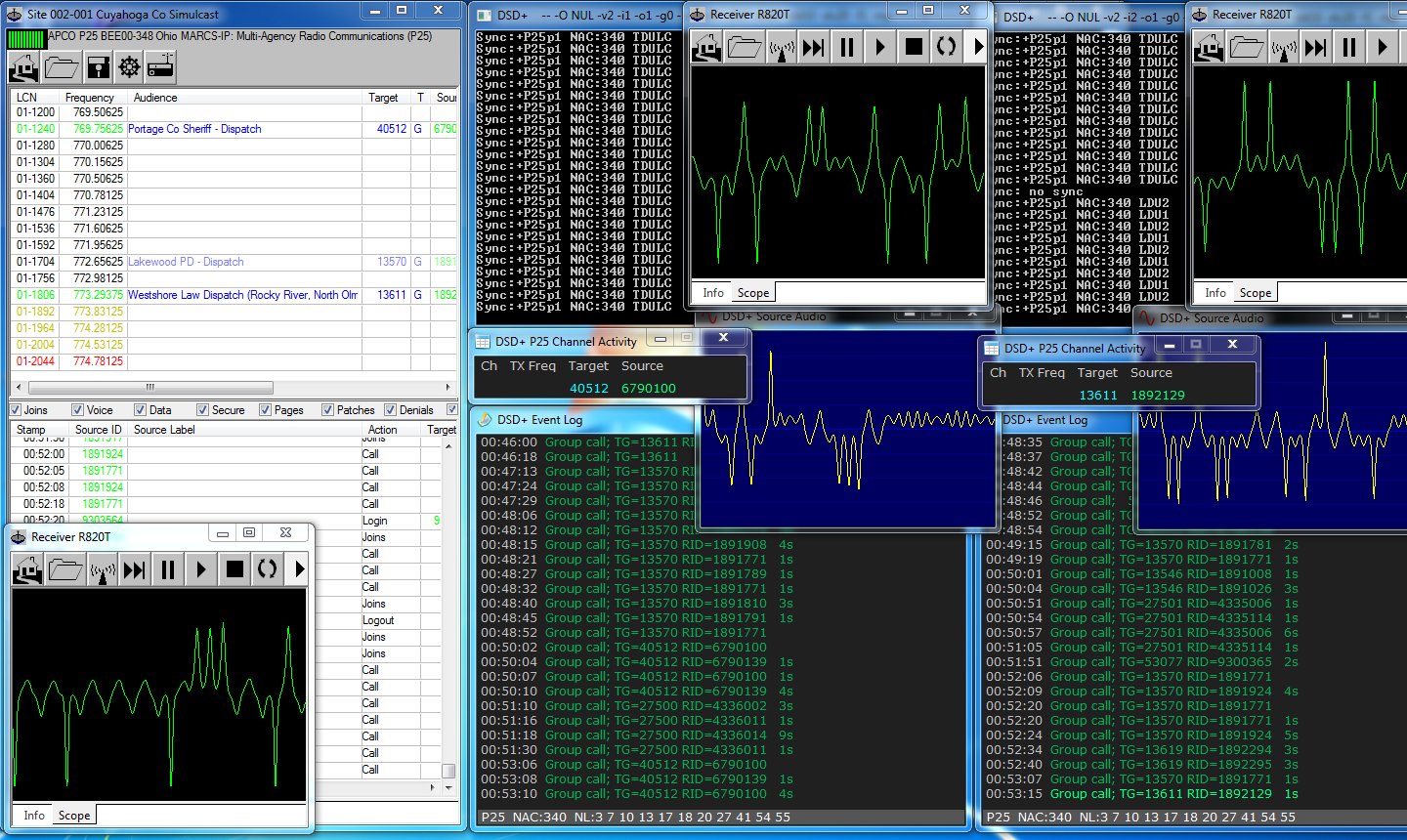Toggle the Denials checkbox

(x=391, y=410)
